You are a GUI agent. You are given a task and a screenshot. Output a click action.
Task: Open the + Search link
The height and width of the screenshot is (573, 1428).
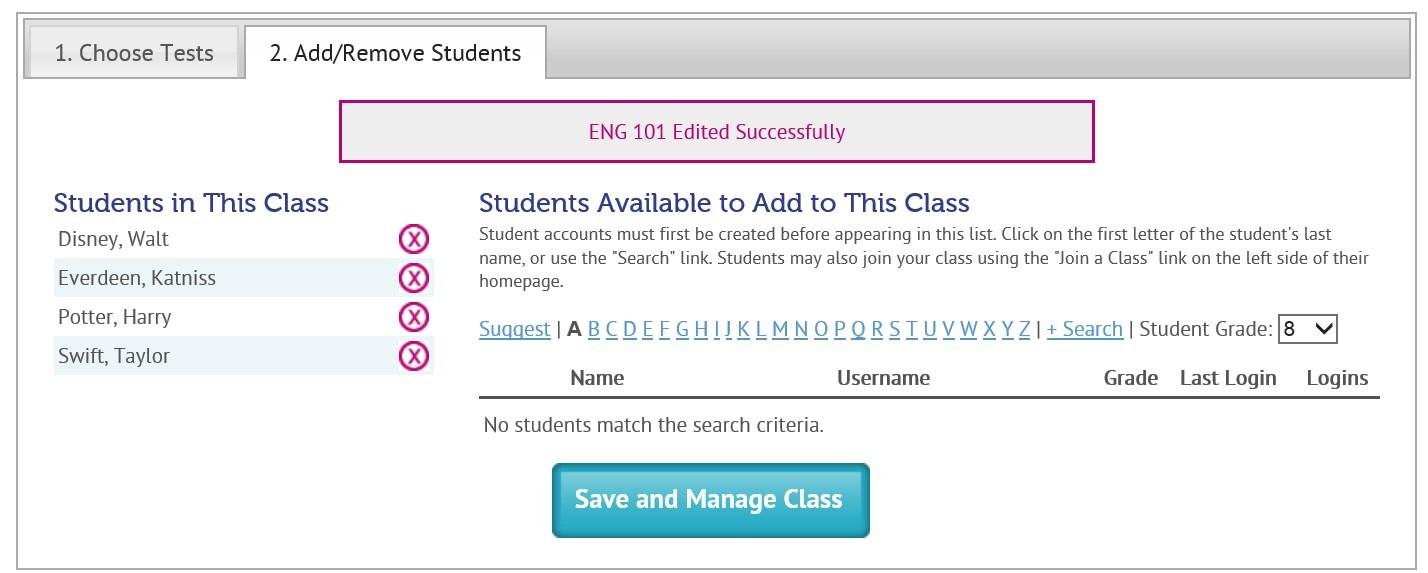coord(1085,329)
